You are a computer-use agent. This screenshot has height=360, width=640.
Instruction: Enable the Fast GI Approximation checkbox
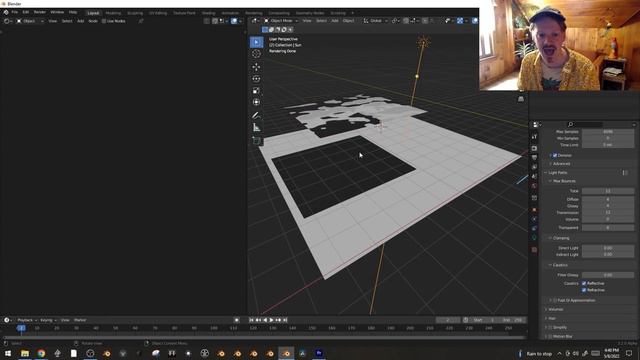(555, 300)
